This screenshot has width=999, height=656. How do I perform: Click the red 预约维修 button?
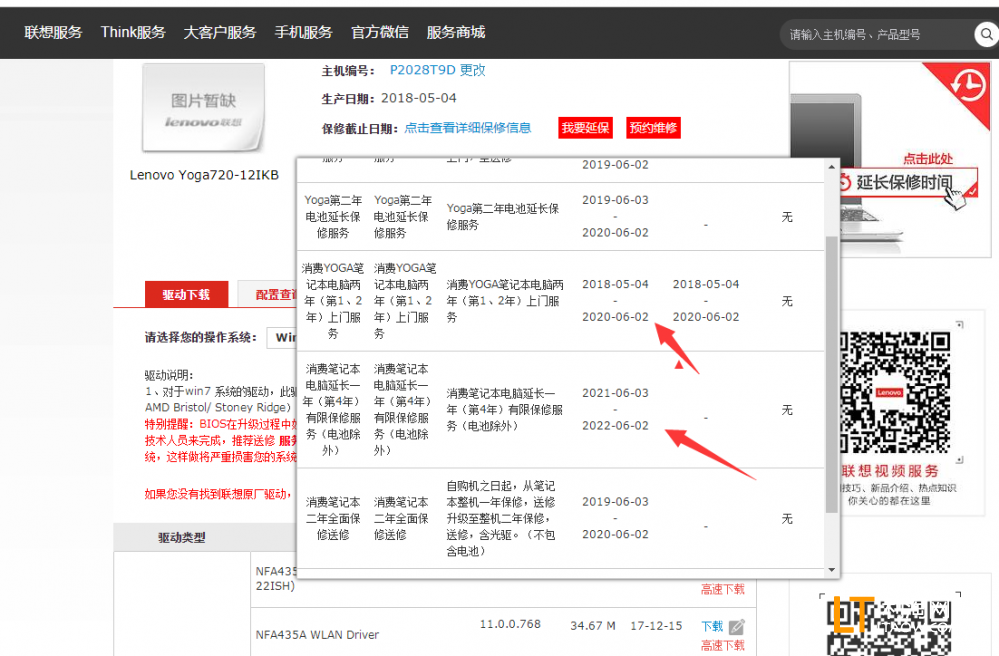click(653, 128)
